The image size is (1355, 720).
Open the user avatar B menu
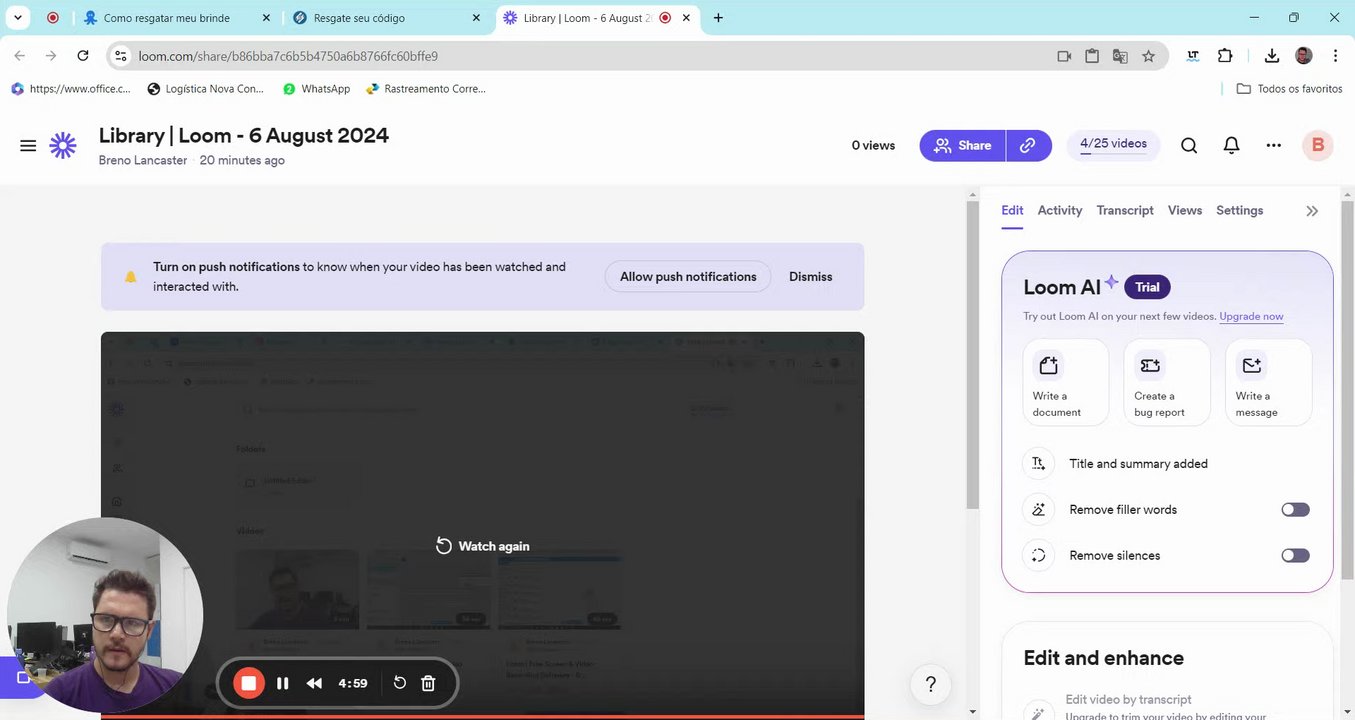click(1318, 146)
